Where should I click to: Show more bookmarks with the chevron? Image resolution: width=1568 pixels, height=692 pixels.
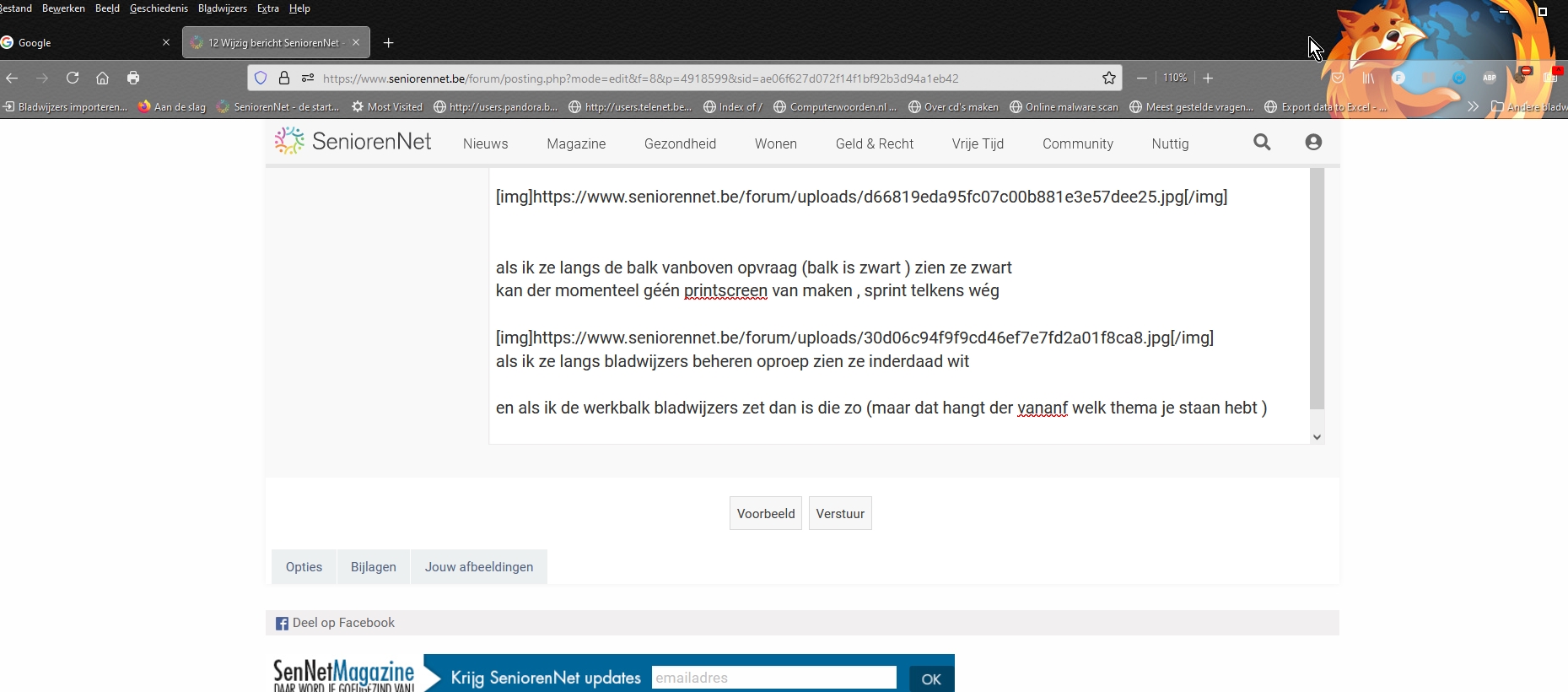pos(1473,106)
